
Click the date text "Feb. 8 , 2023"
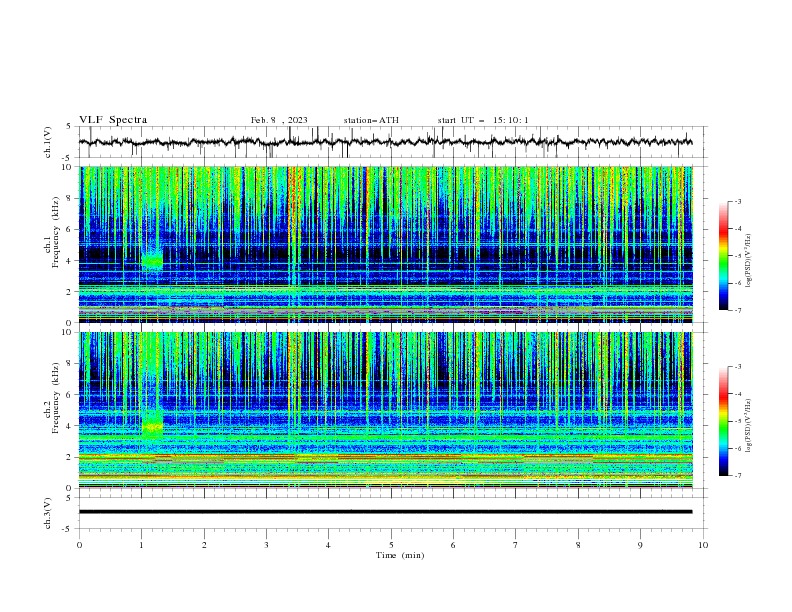coord(279,120)
